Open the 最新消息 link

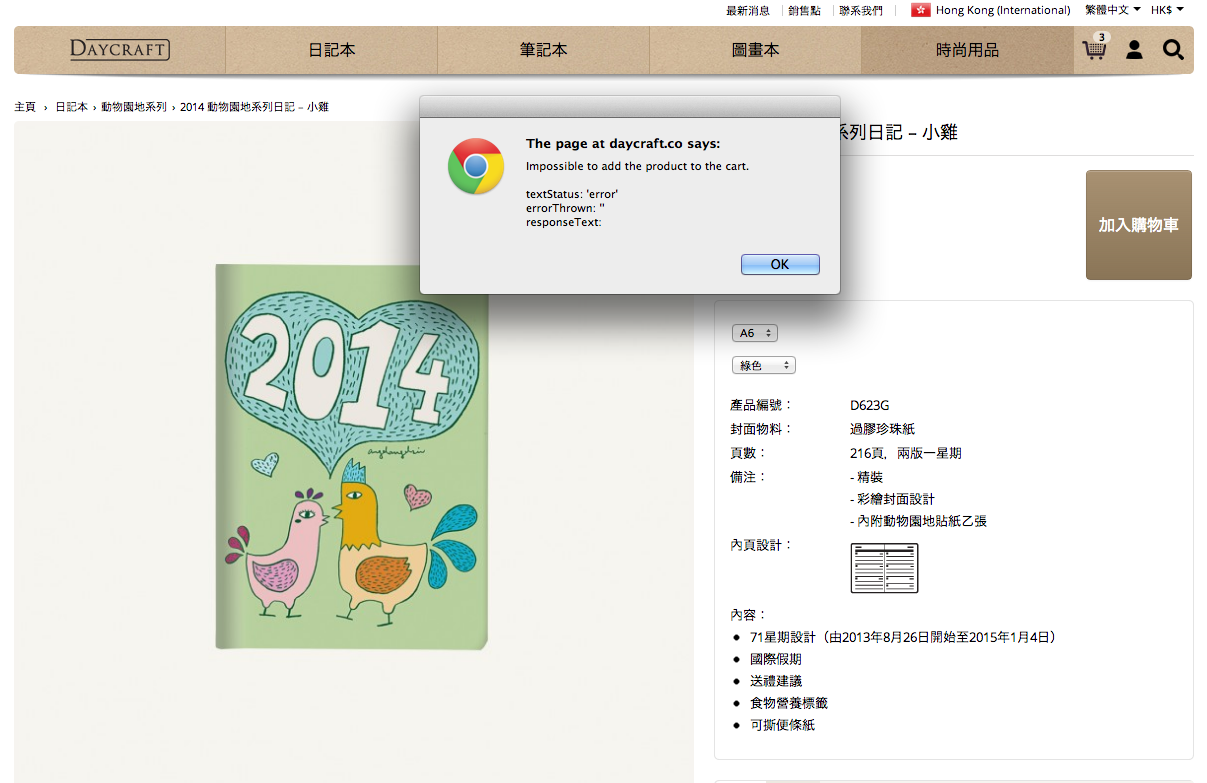(x=748, y=10)
